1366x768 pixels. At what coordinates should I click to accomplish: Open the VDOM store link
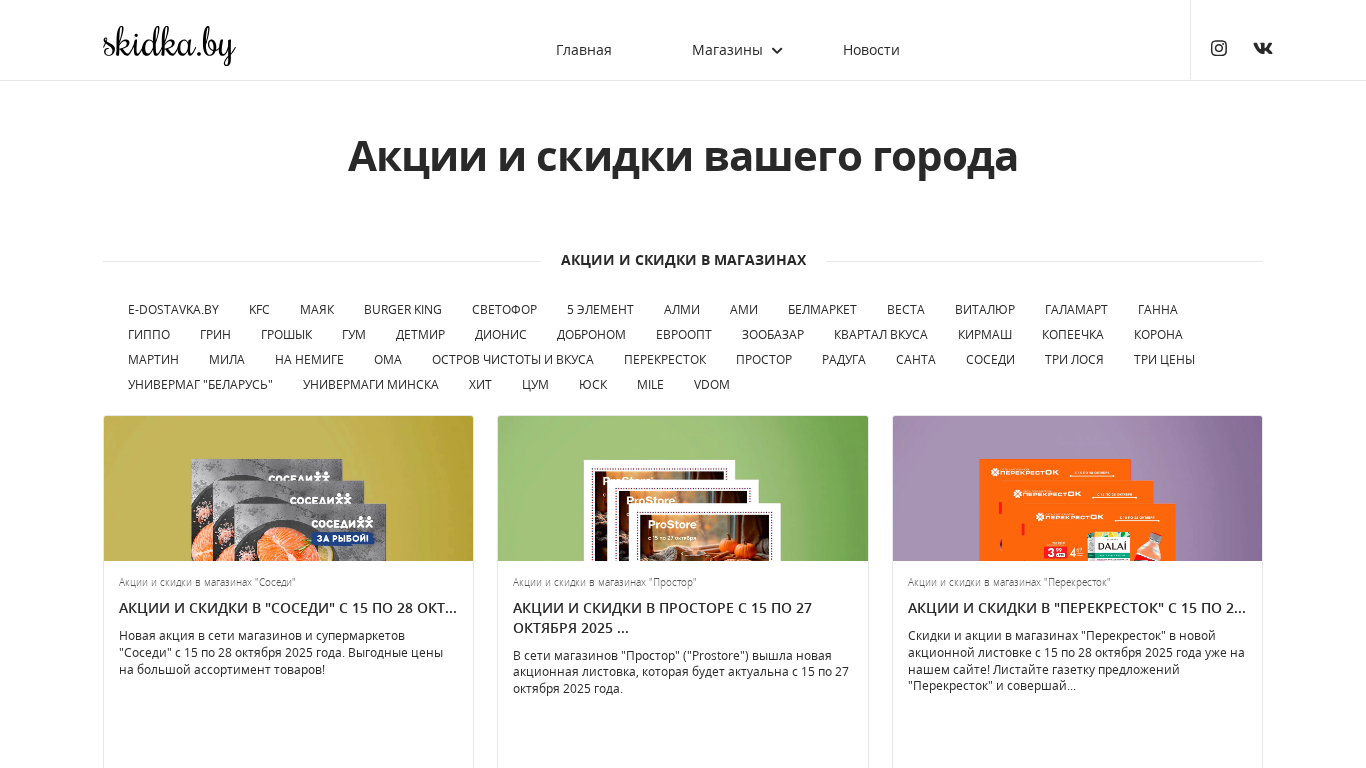coord(712,384)
